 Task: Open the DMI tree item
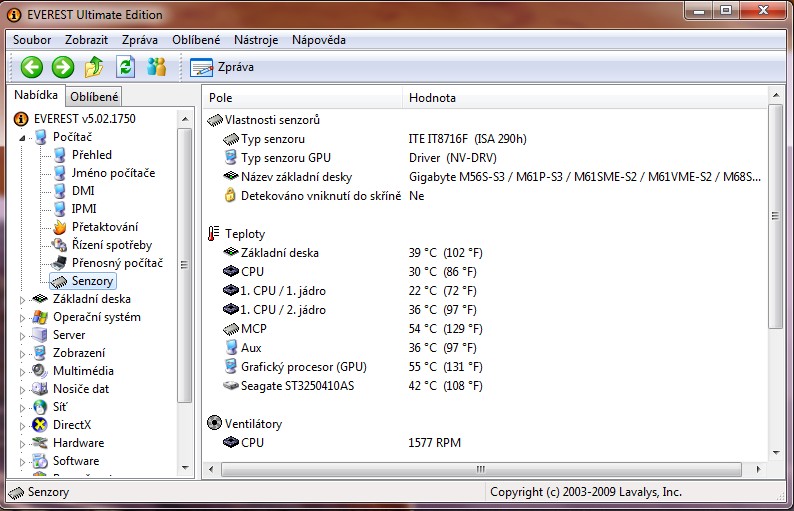coord(83,190)
